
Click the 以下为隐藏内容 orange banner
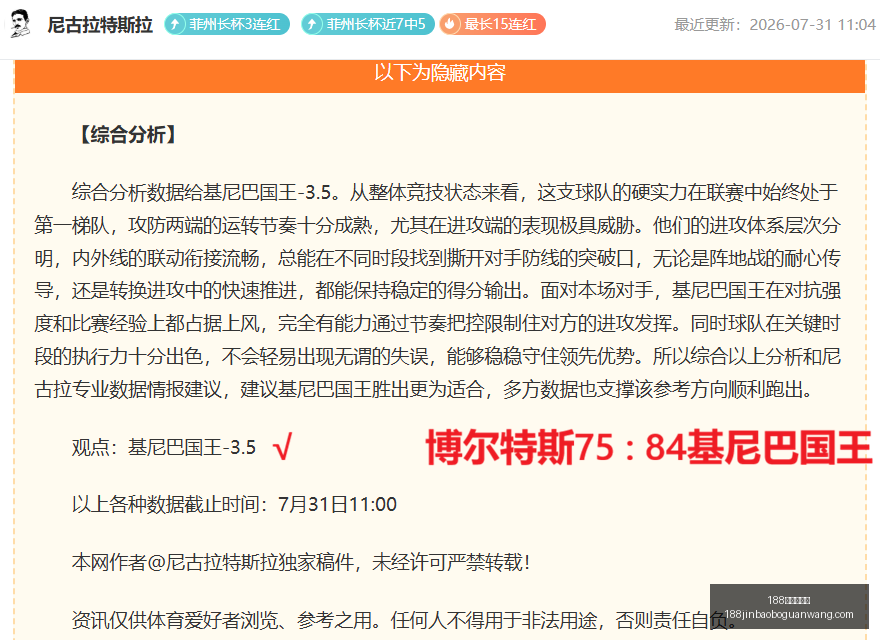pyautogui.click(x=439, y=74)
